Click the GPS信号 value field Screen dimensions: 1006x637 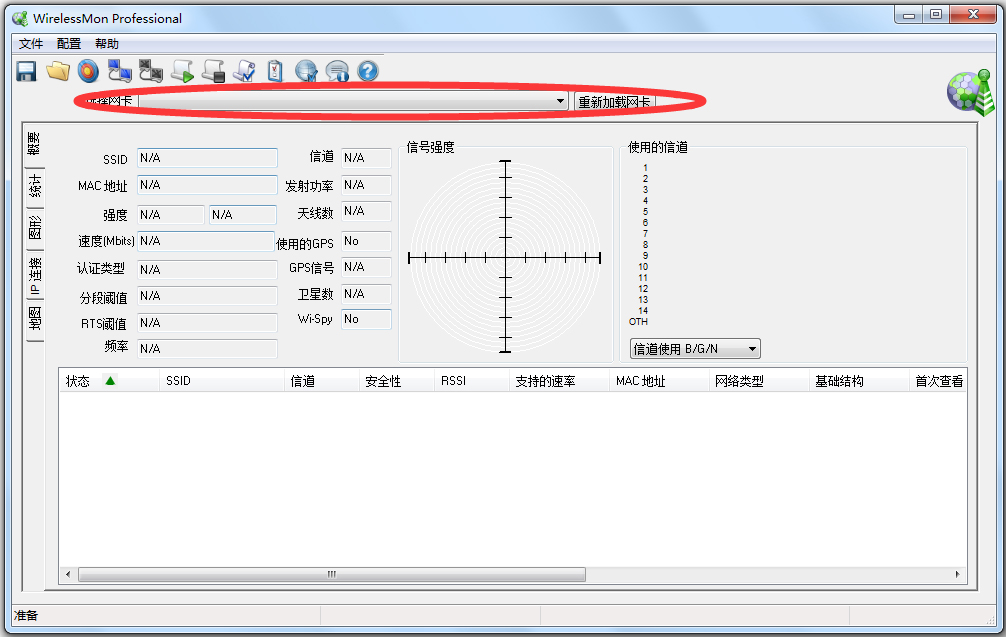(366, 267)
